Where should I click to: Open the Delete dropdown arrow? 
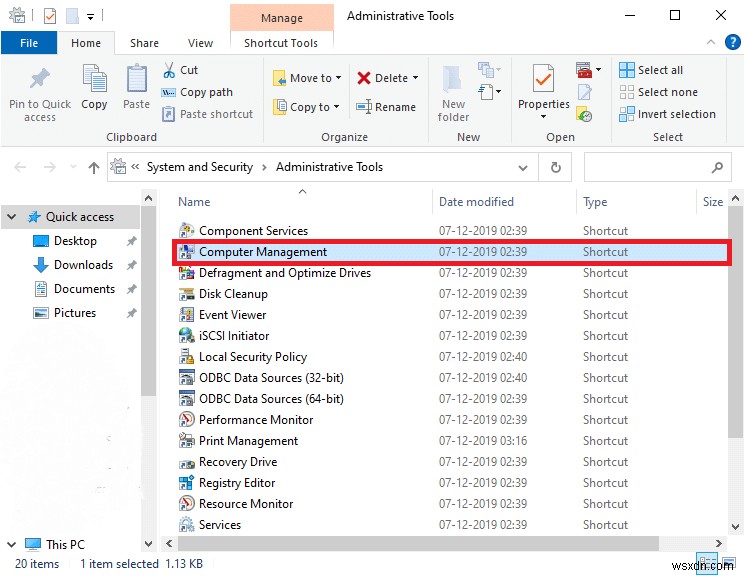pyautogui.click(x=415, y=77)
